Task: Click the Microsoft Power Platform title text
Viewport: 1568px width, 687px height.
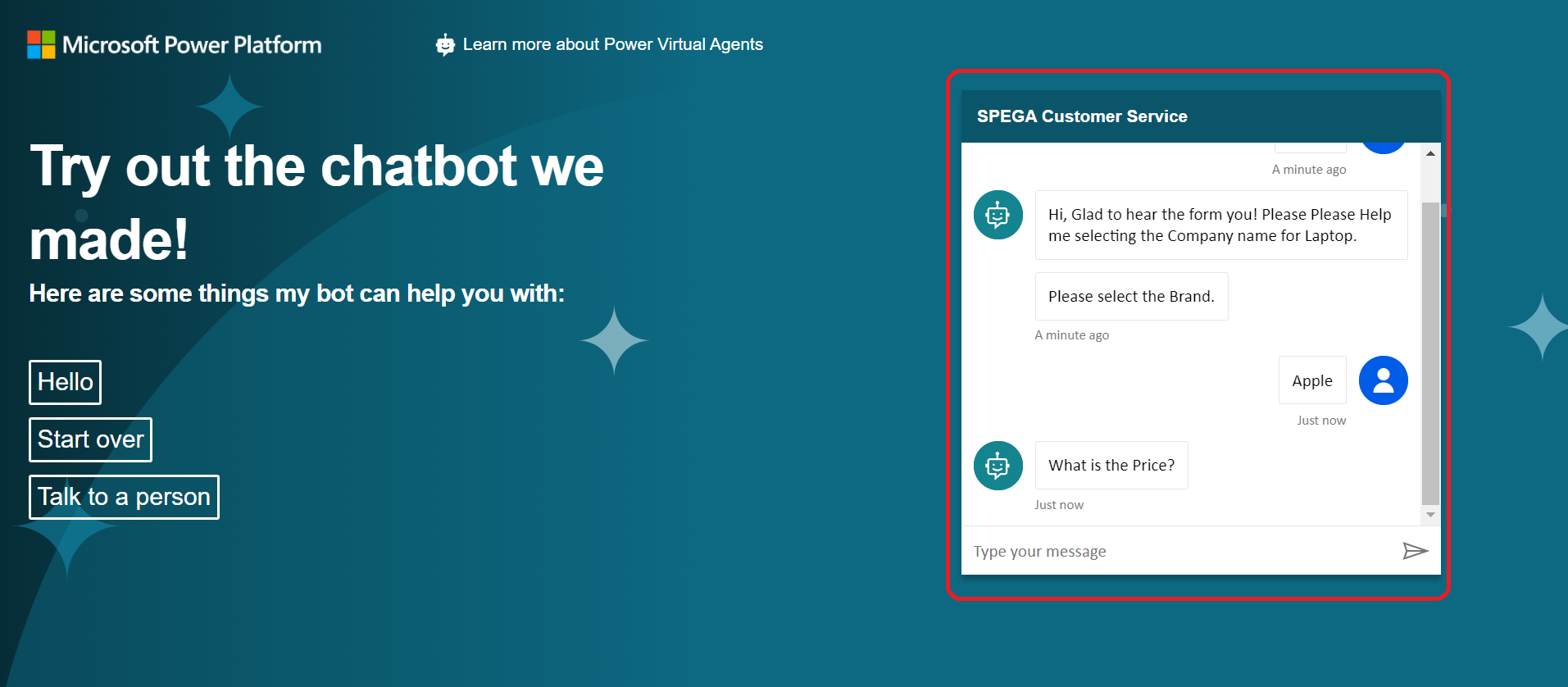Action: 192,44
